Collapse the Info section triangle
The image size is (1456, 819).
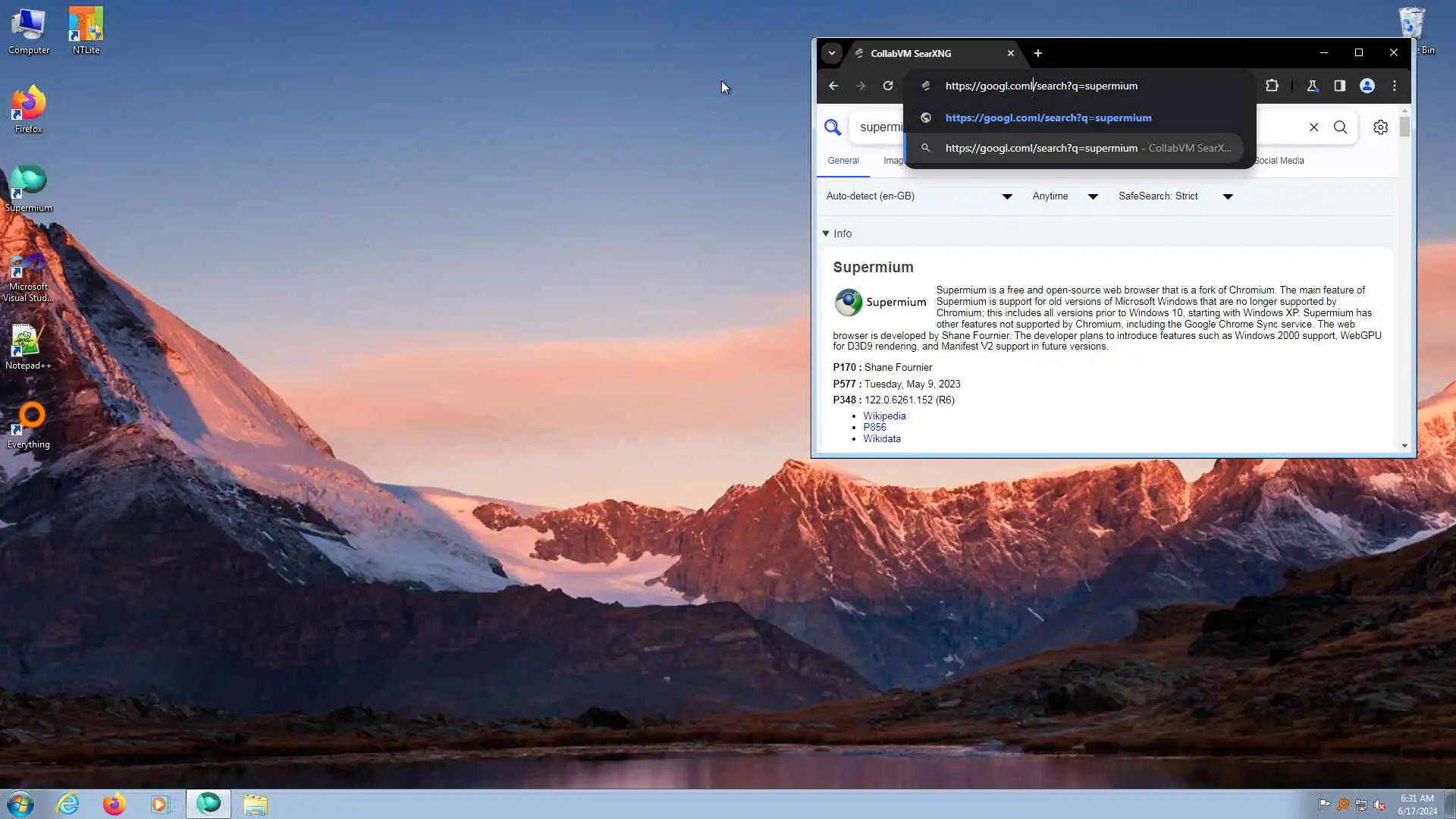[x=826, y=234]
